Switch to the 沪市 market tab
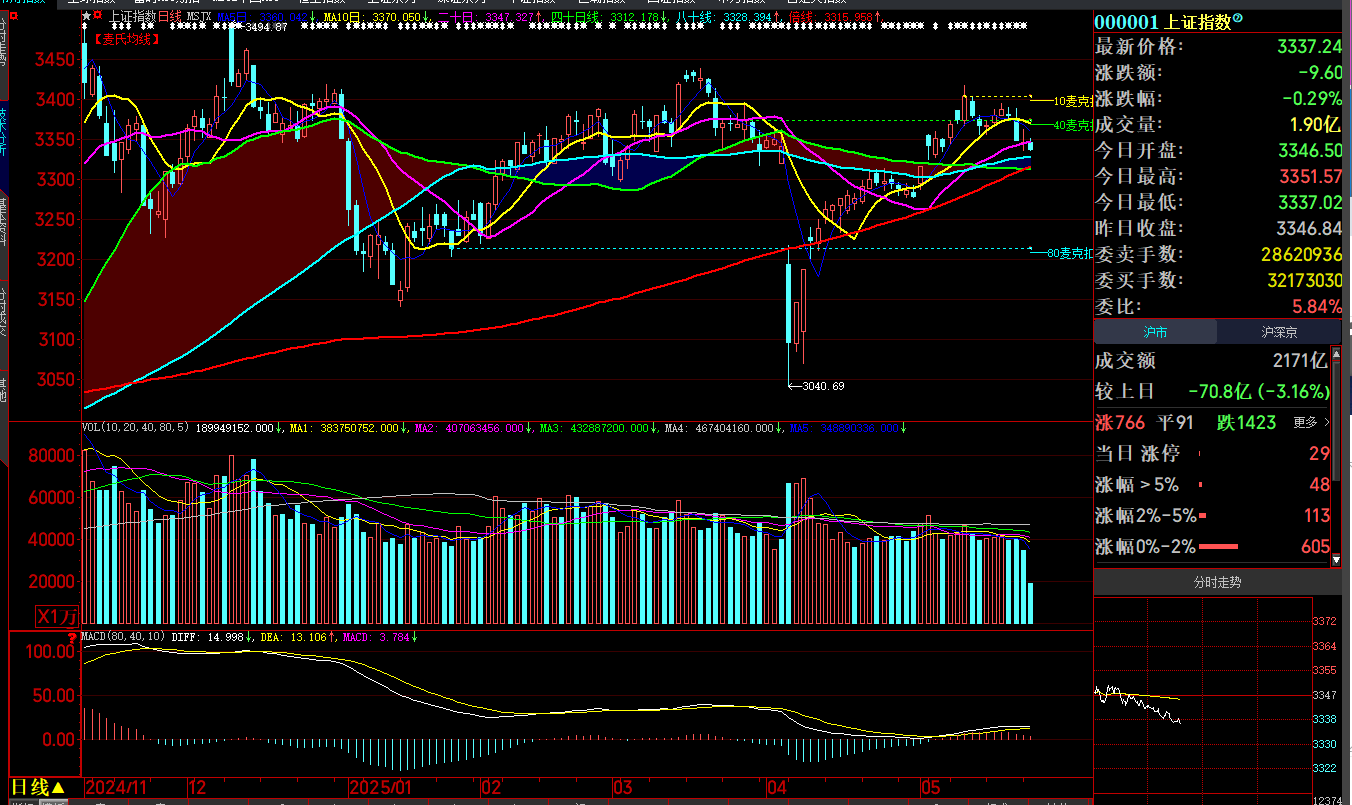The image size is (1352, 805). 1155,332
